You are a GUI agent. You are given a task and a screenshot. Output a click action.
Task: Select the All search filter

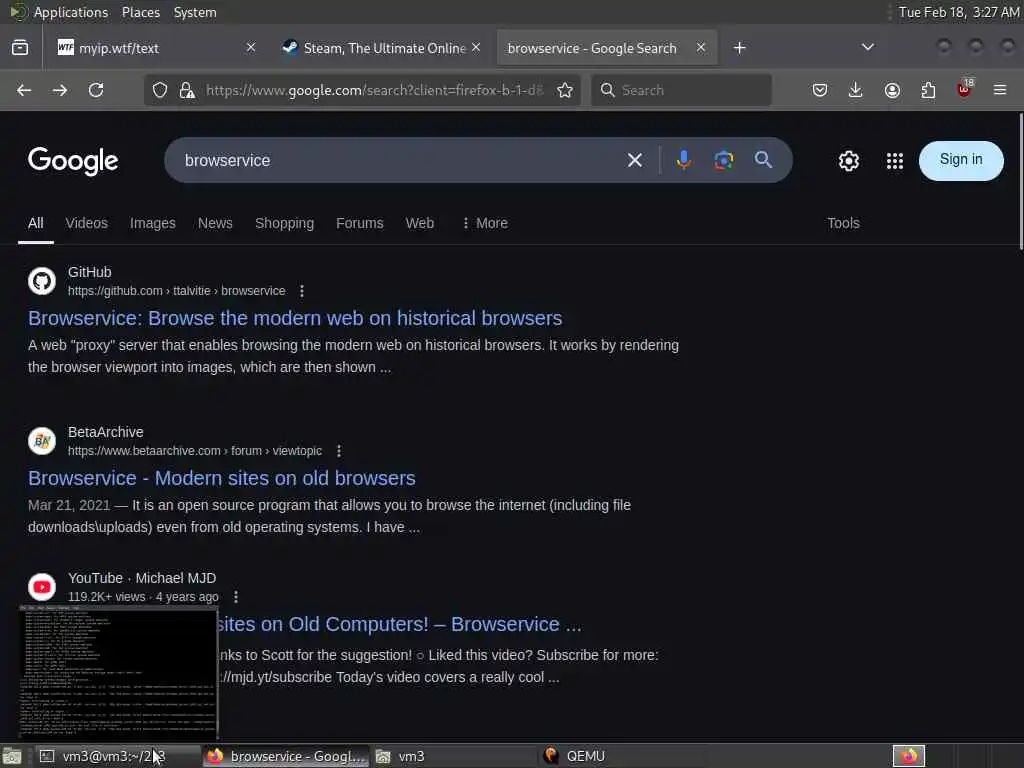point(36,223)
